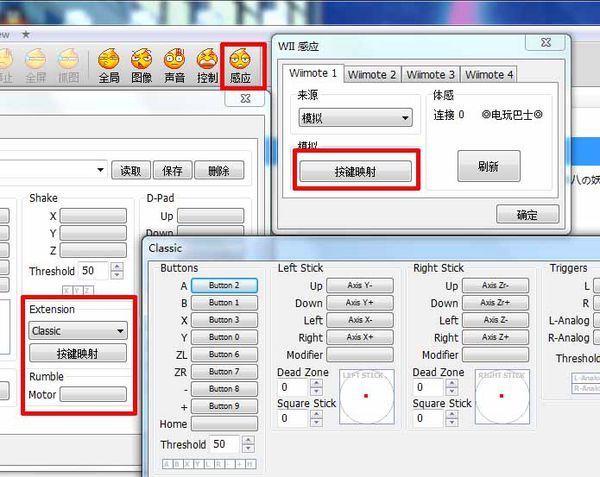Click the A button mapping Button 2
Viewport: 600px width, 477px height.
click(x=224, y=285)
